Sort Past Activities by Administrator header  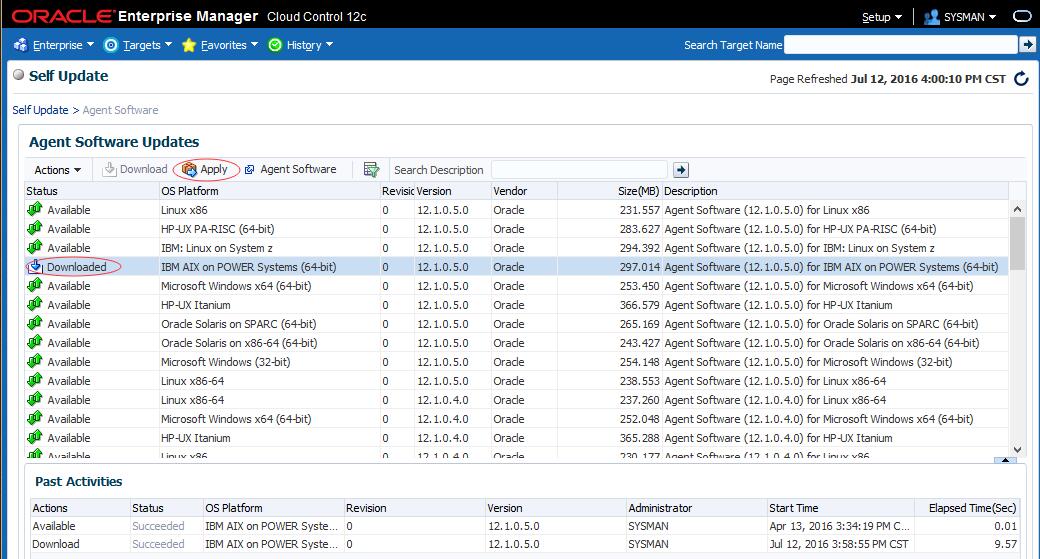696,508
